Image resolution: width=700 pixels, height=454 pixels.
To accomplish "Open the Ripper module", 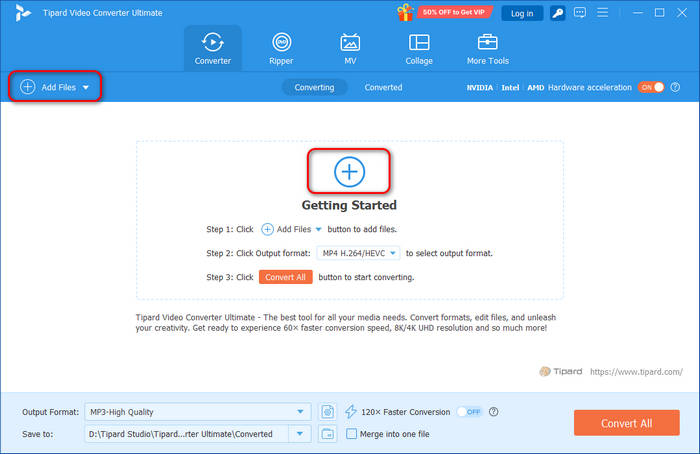I will (x=282, y=48).
